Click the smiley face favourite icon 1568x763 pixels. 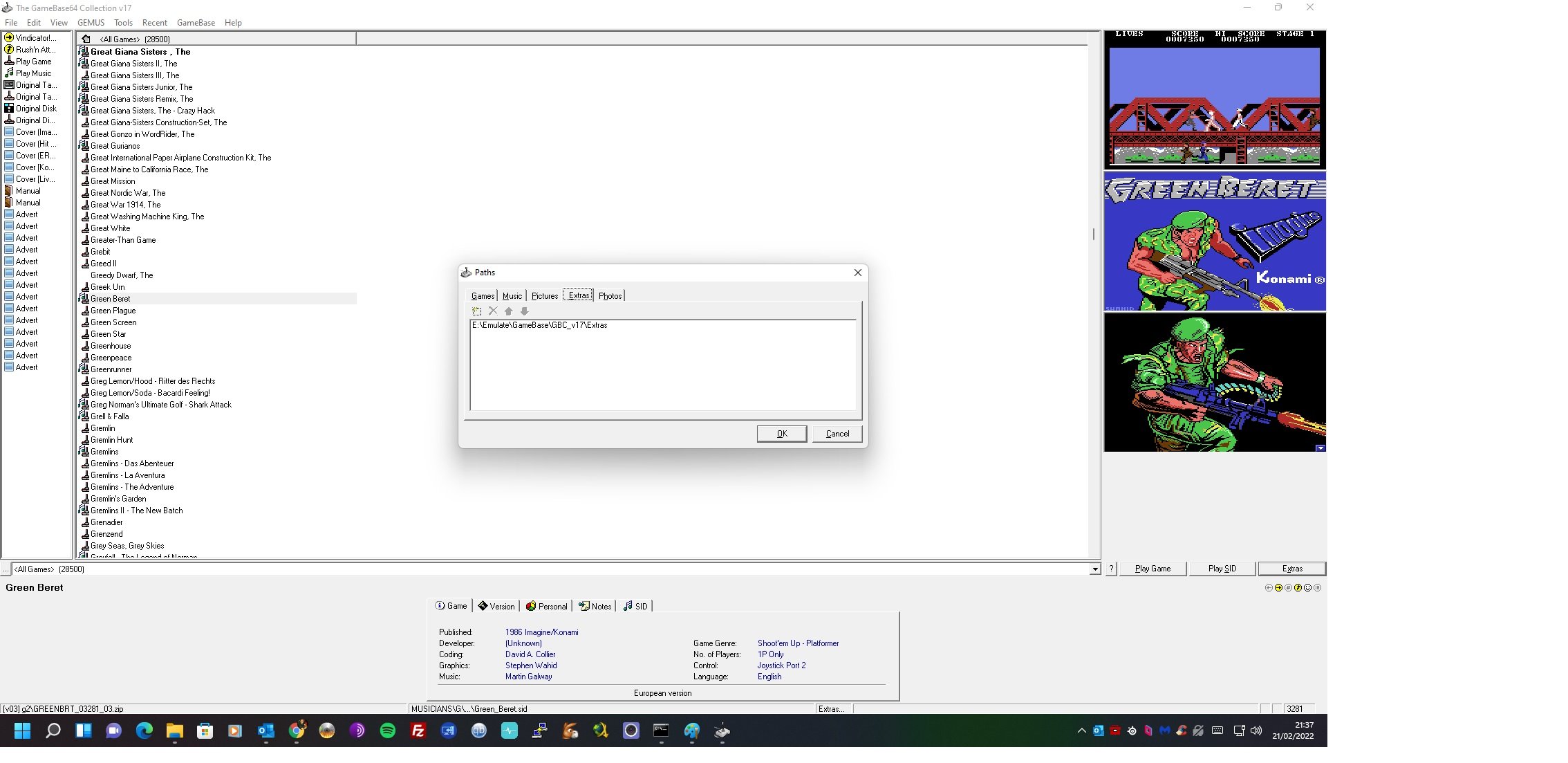click(1307, 587)
